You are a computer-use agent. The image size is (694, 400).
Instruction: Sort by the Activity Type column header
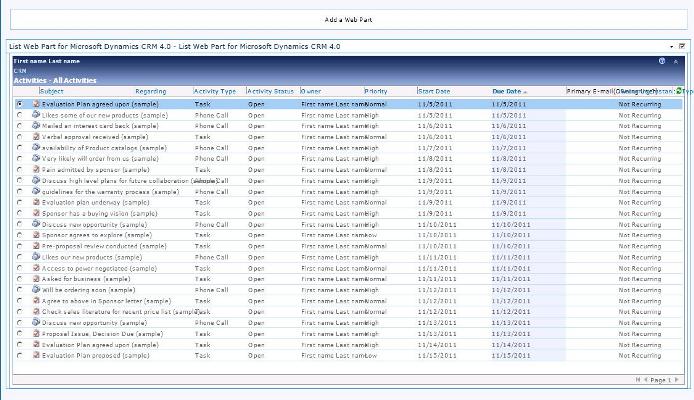point(214,91)
